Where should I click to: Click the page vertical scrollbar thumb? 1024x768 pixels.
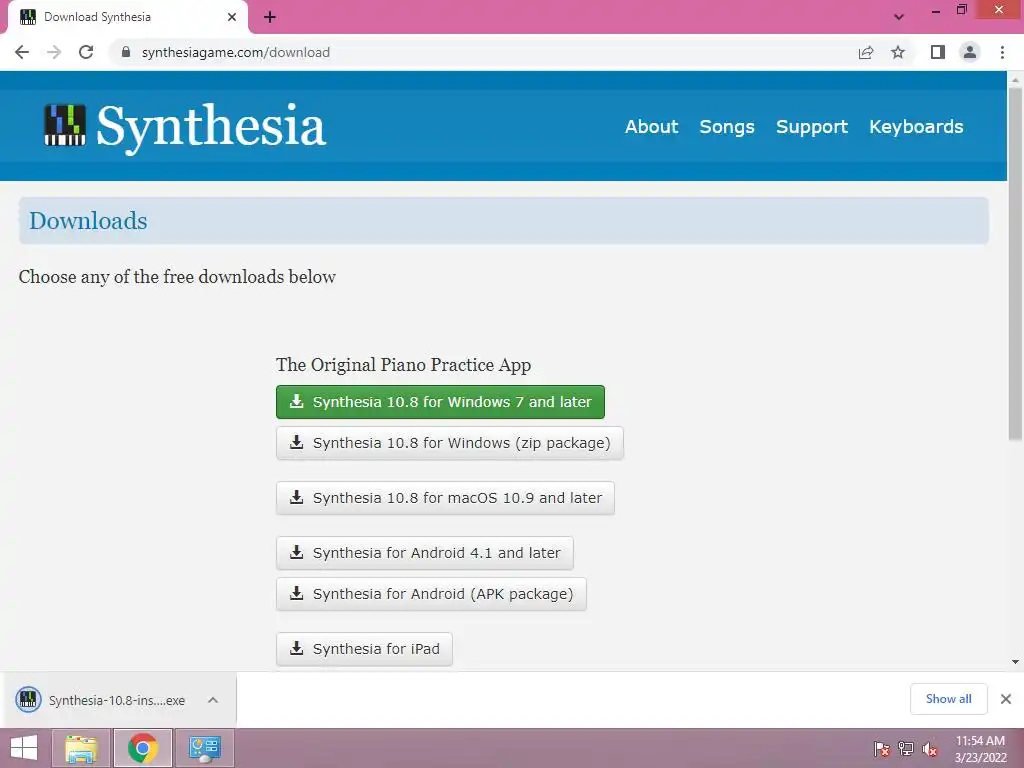1015,264
